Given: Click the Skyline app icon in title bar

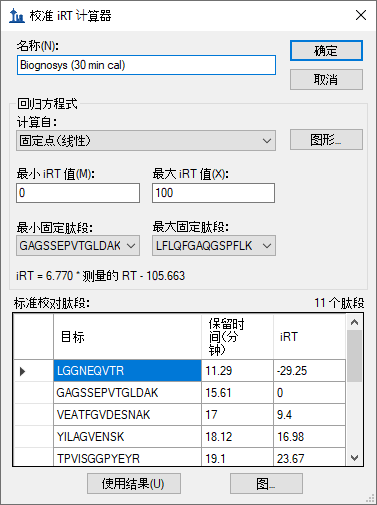Looking at the screenshot, I should 17,16.
